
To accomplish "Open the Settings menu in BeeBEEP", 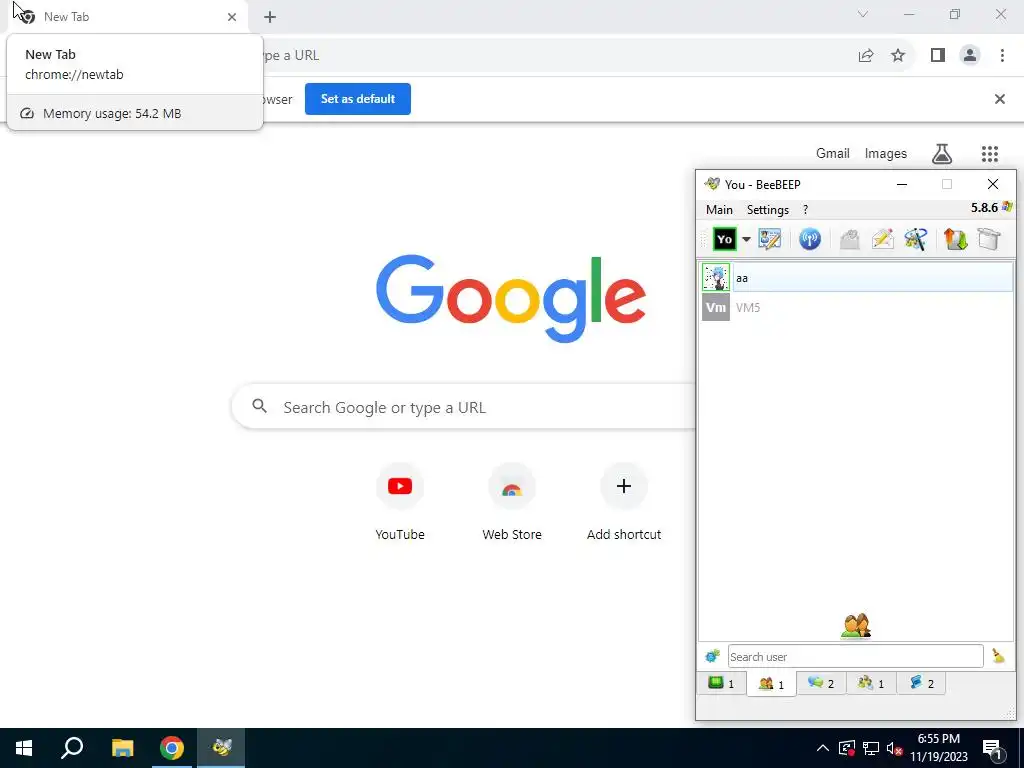I will click(x=767, y=210).
